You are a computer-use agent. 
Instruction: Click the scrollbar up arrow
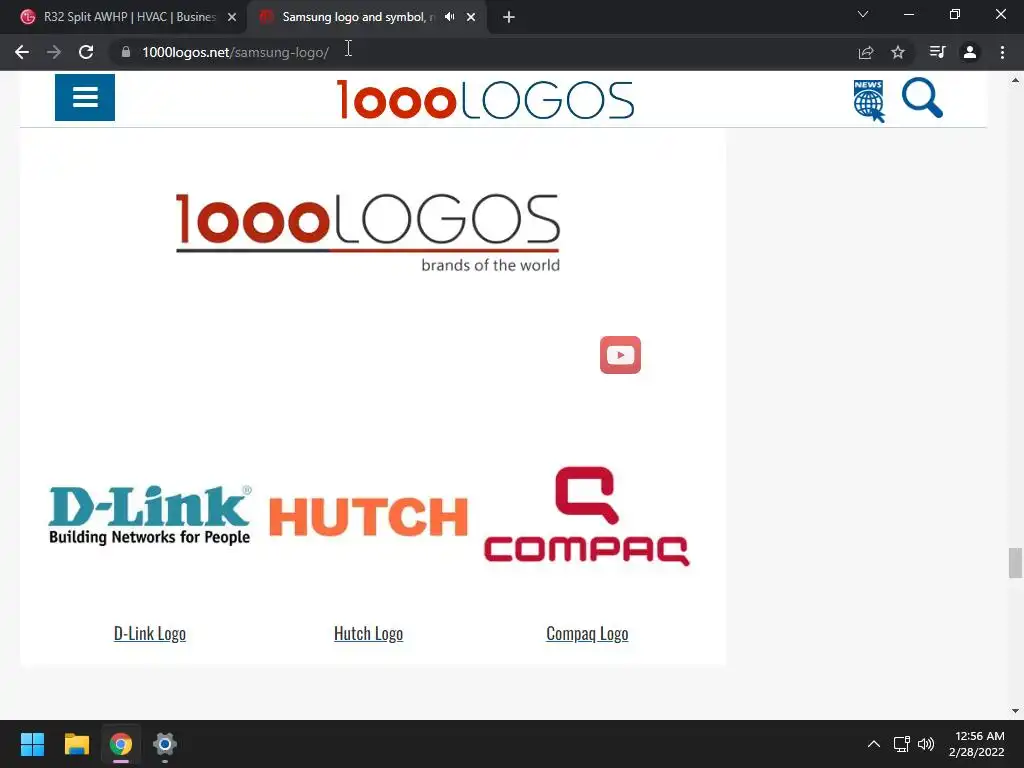tap(1015, 80)
